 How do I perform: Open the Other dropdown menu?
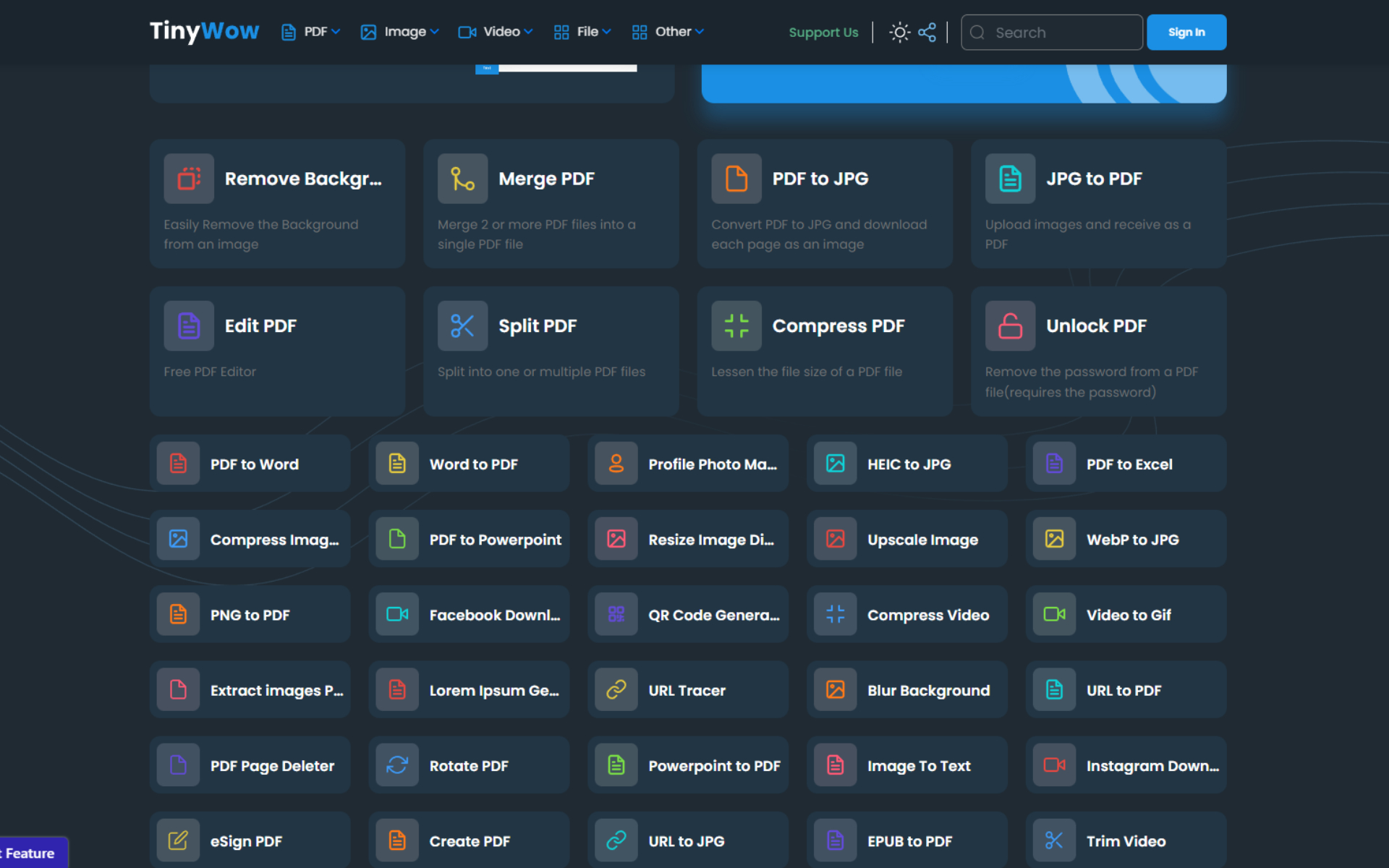pyautogui.click(x=668, y=32)
